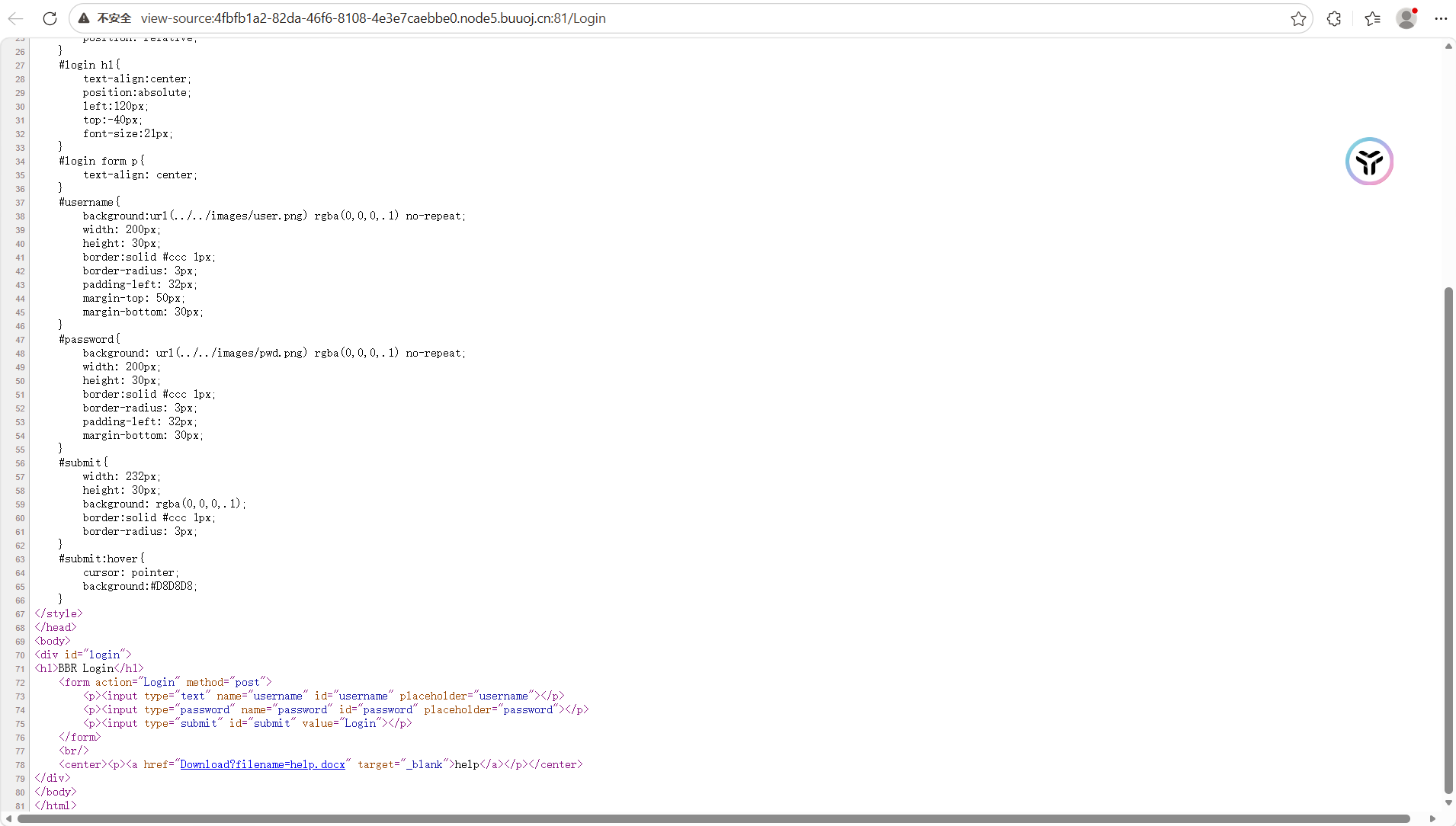Viewport: 1456px width, 826px height.
Task: Click the '#login form p{' selector
Action: coord(101,161)
